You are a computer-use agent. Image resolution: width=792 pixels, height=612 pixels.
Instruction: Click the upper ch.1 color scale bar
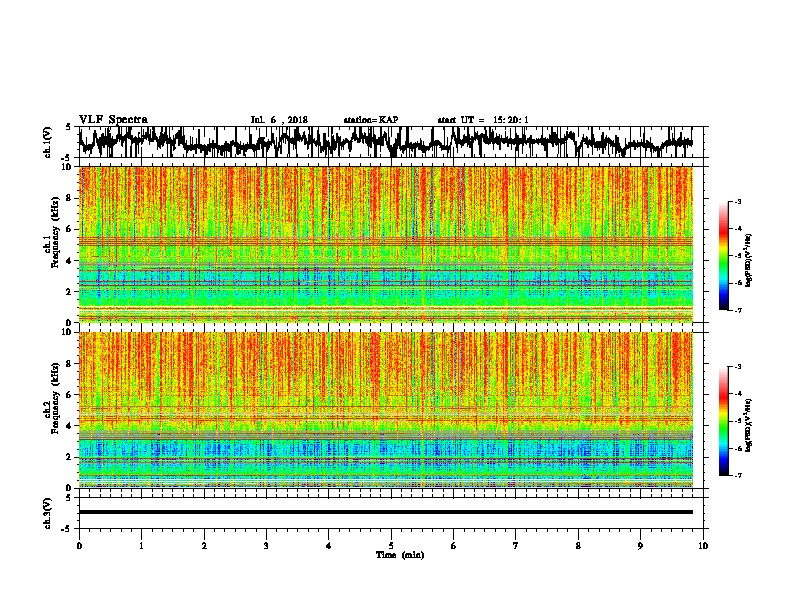(723, 256)
